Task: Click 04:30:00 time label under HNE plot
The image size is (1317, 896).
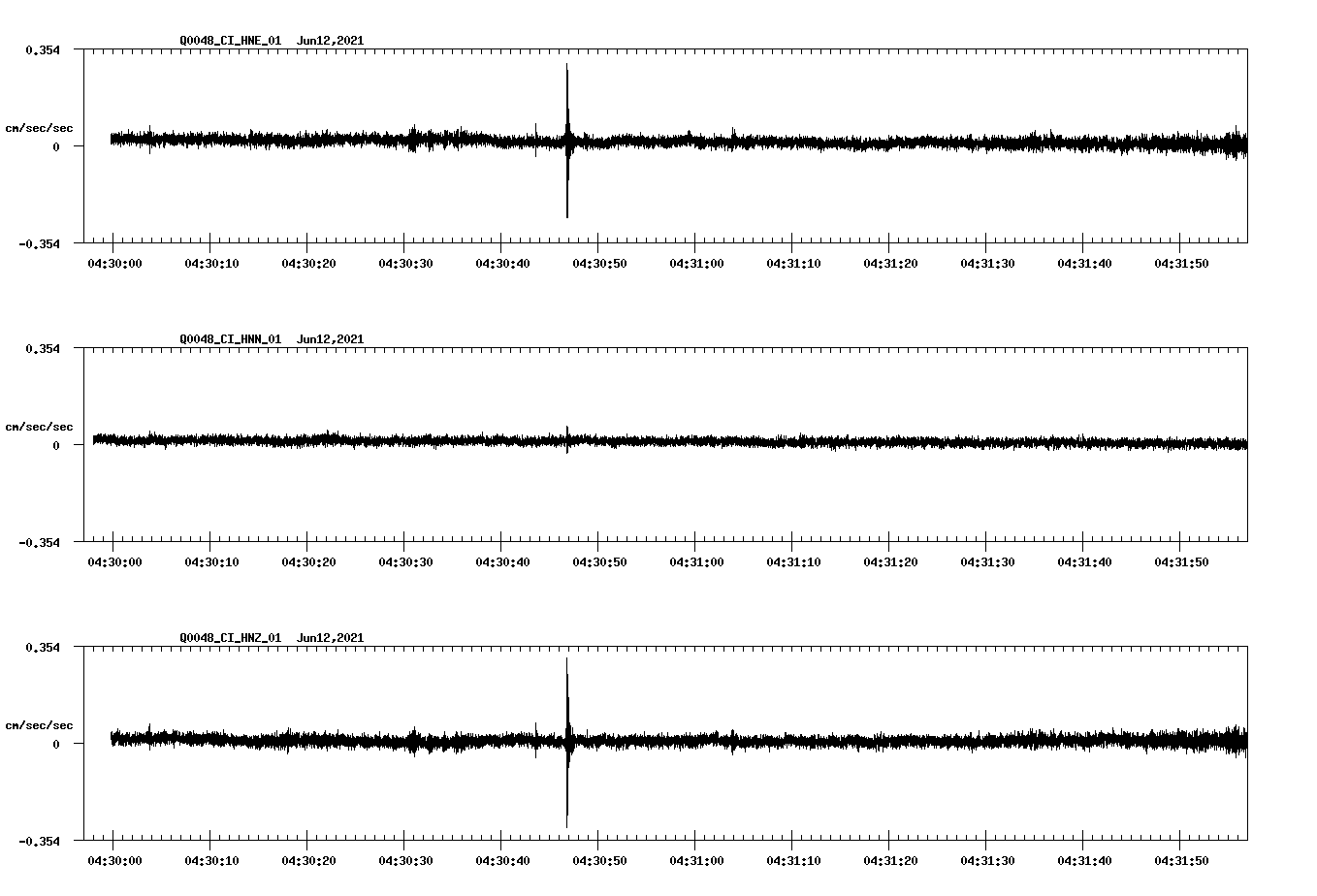Action: 114,264
